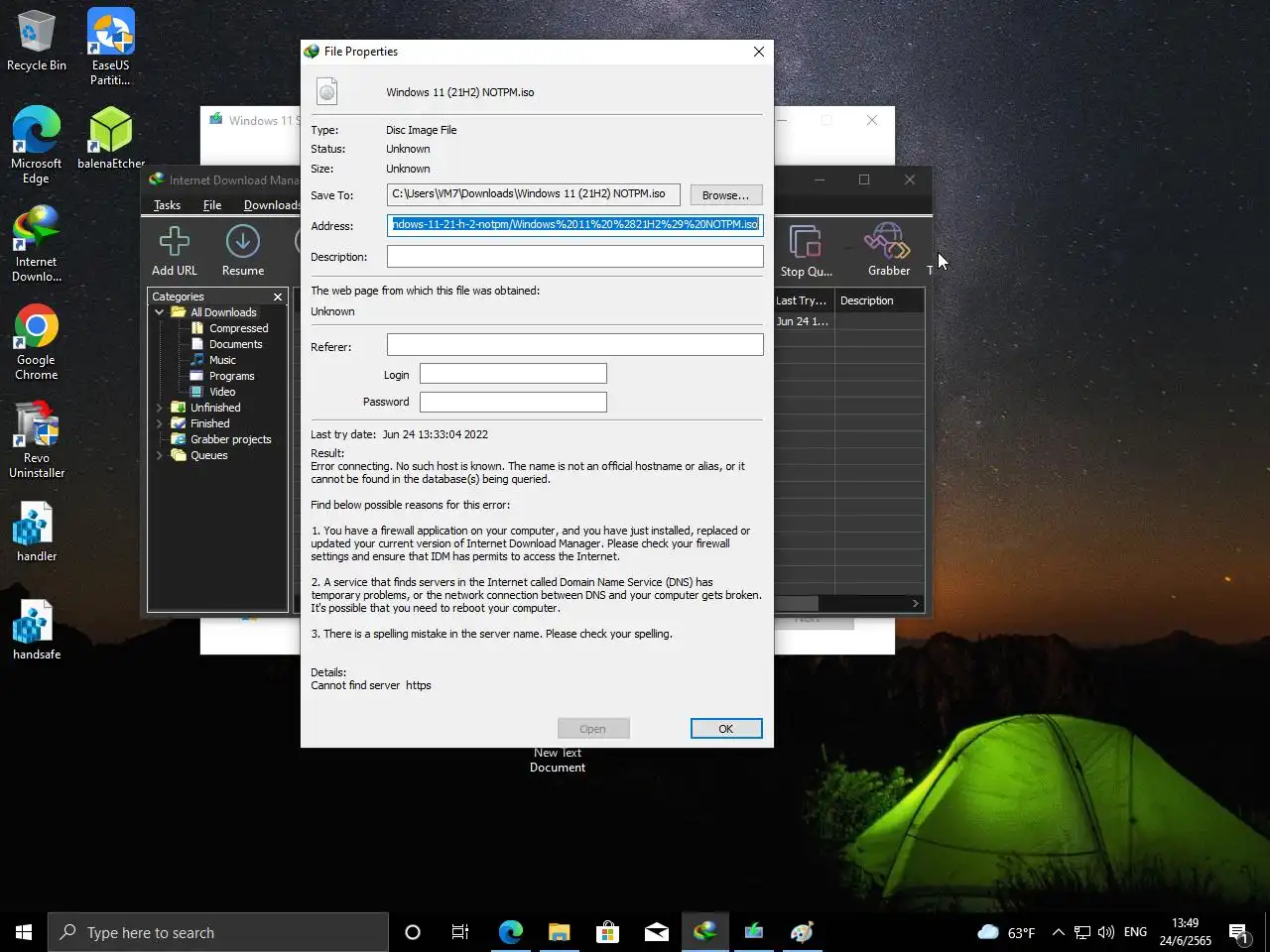This screenshot has width=1270, height=952.
Task: Click the Save To path field
Action: [x=534, y=194]
